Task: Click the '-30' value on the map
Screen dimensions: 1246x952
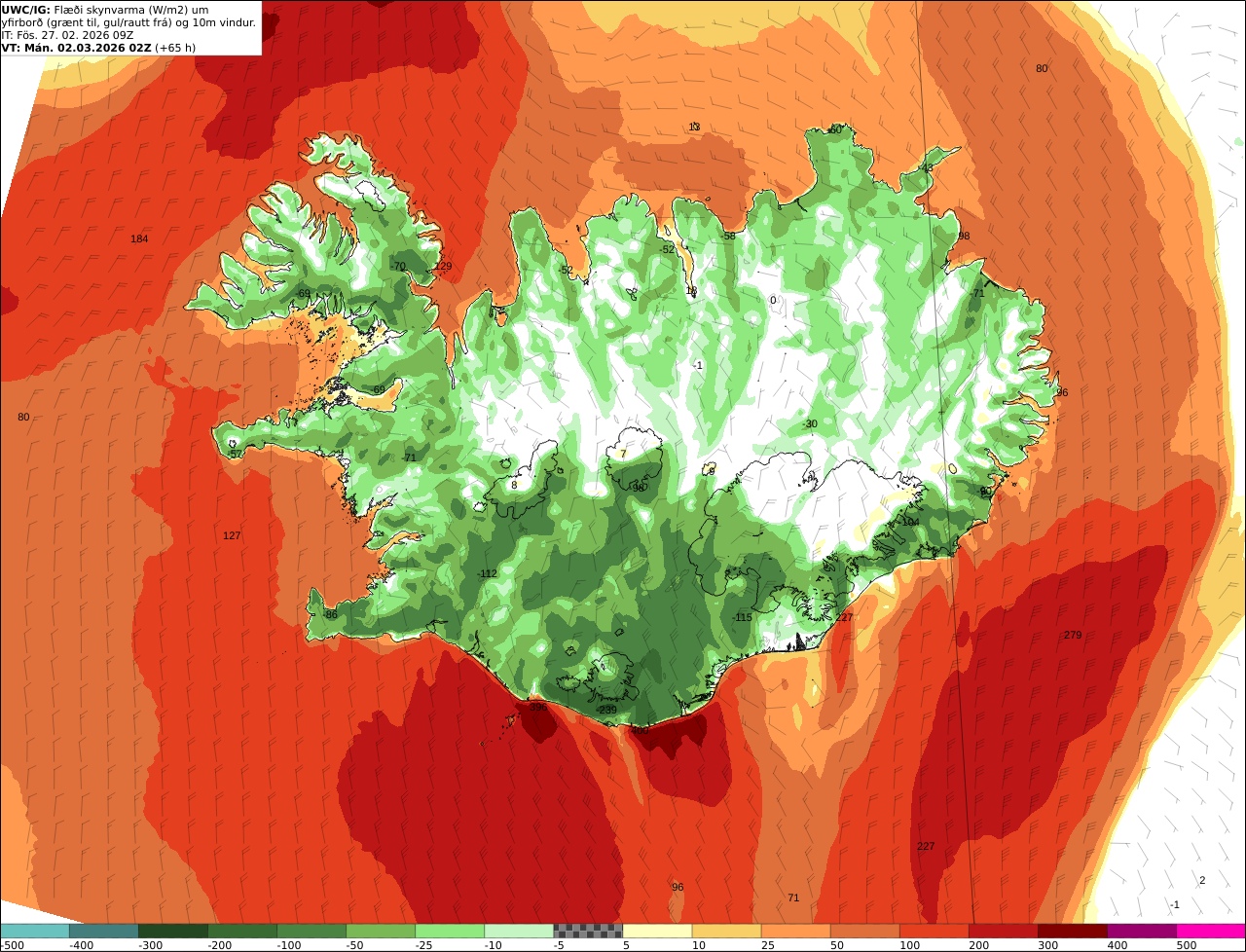Action: (x=810, y=424)
